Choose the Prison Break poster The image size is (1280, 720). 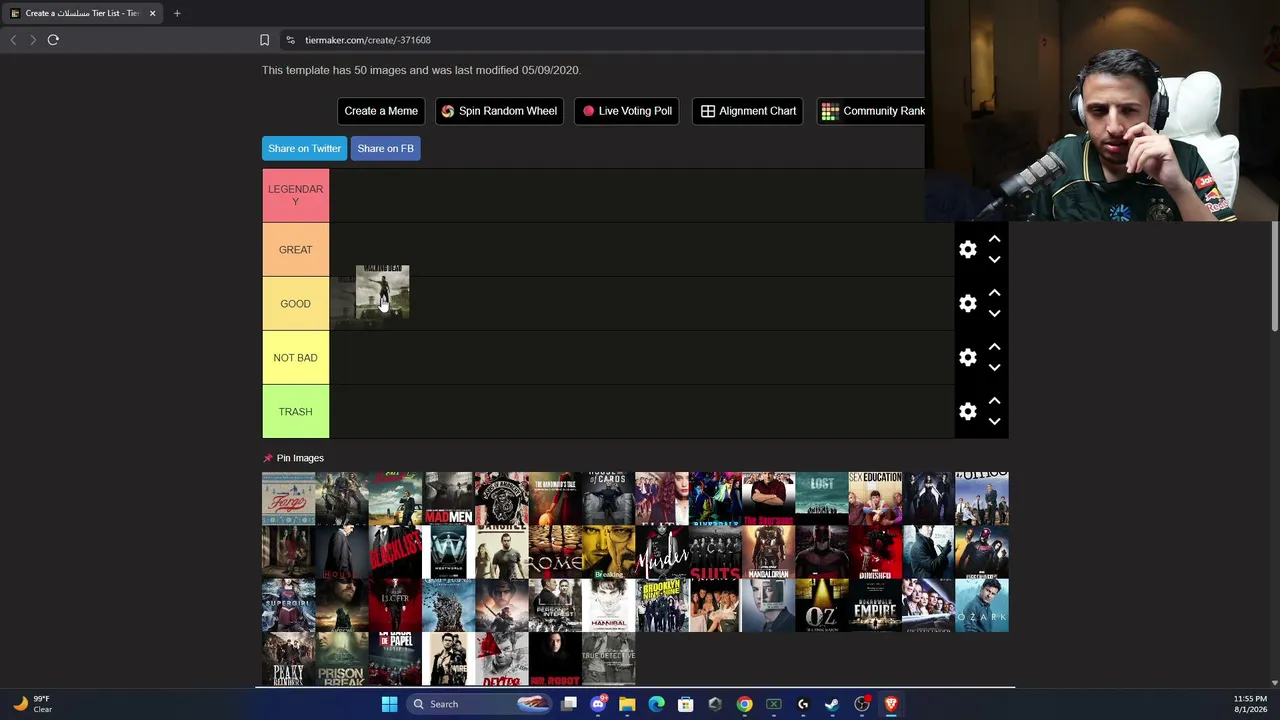click(x=342, y=659)
